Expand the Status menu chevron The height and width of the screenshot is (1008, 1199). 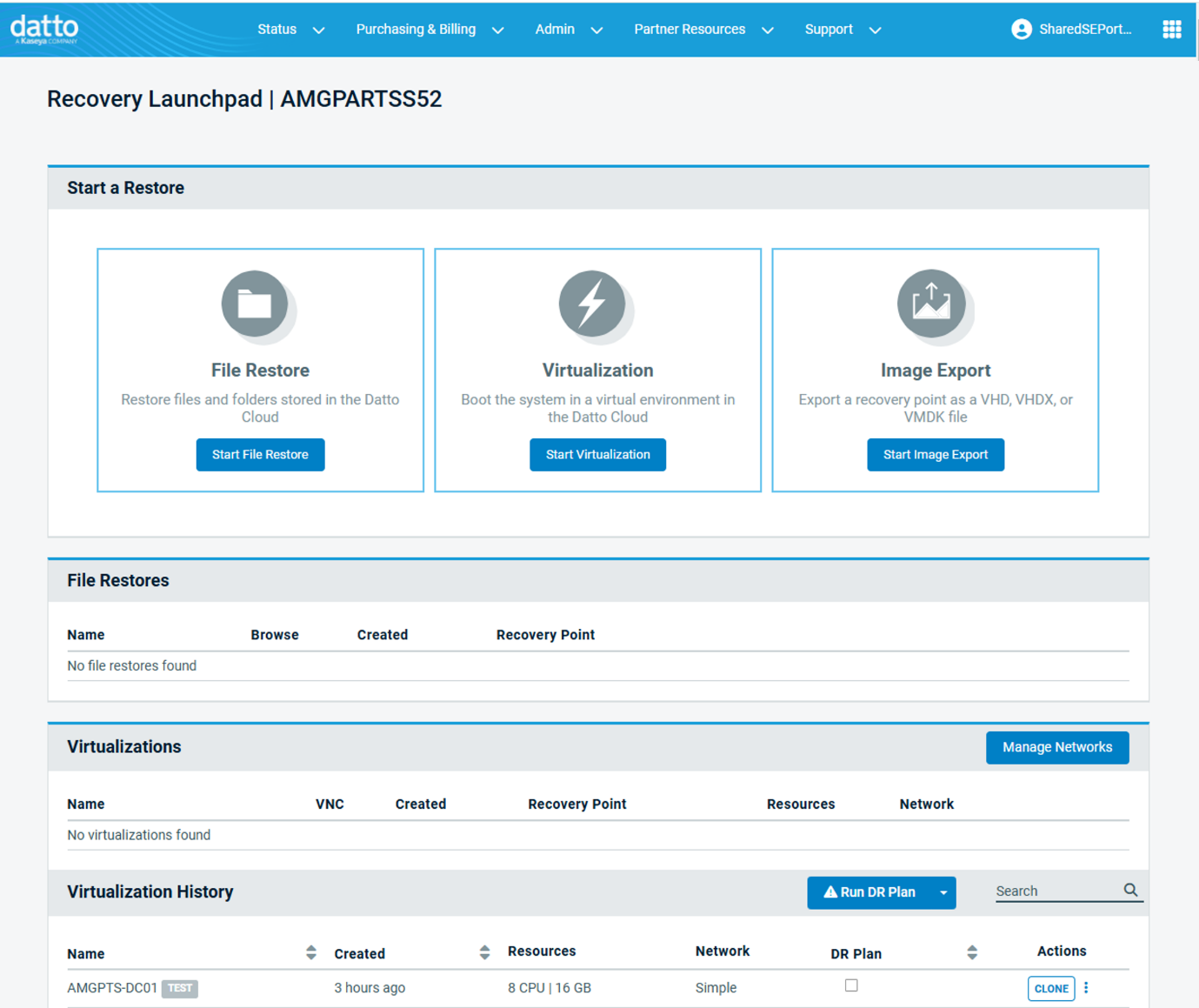(319, 30)
